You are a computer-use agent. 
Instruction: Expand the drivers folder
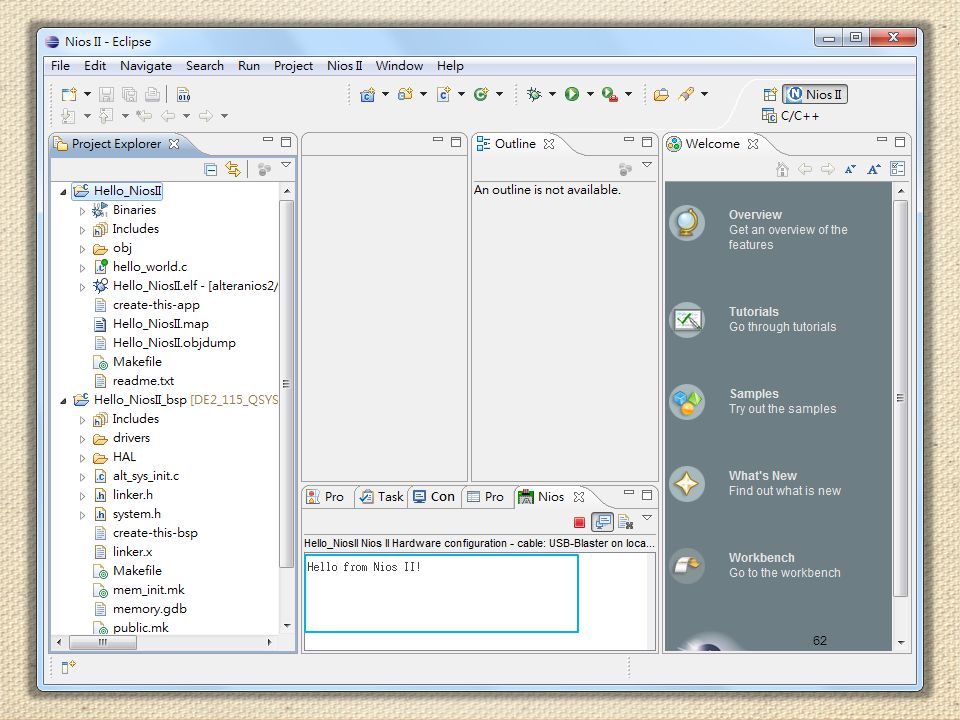point(83,439)
